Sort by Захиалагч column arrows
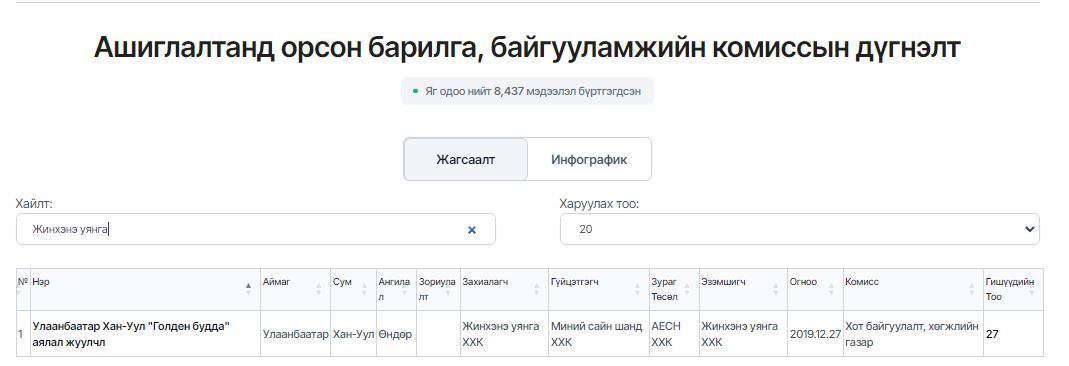This screenshot has height=366, width=1069. (x=537, y=290)
